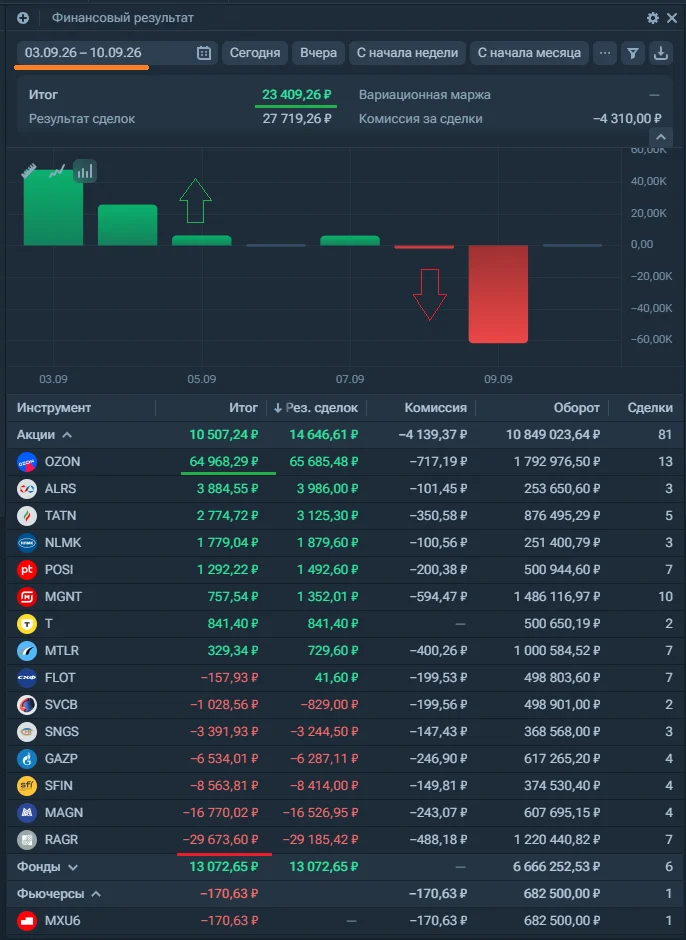Click the MAGN instrument logo
686x940 pixels.
(27, 812)
